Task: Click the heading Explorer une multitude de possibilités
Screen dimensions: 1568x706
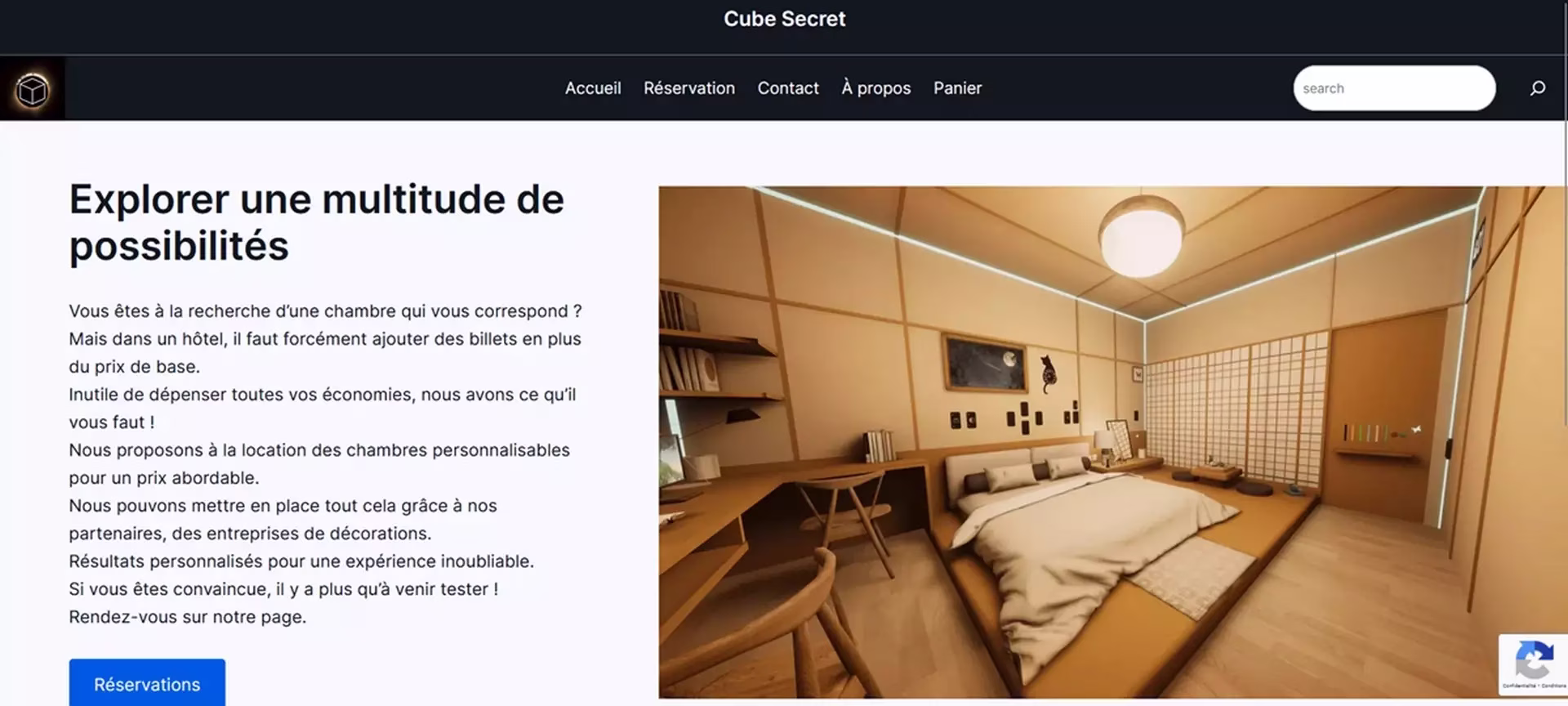Action: [316, 222]
